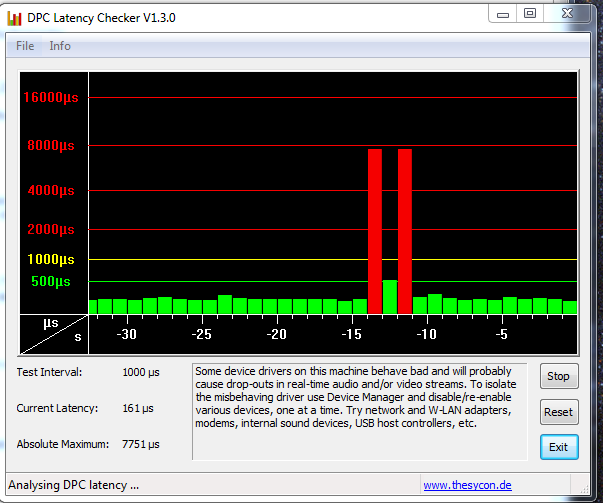Click the Absolute Maximum label
This screenshot has height=503, width=603.
(x=63, y=444)
